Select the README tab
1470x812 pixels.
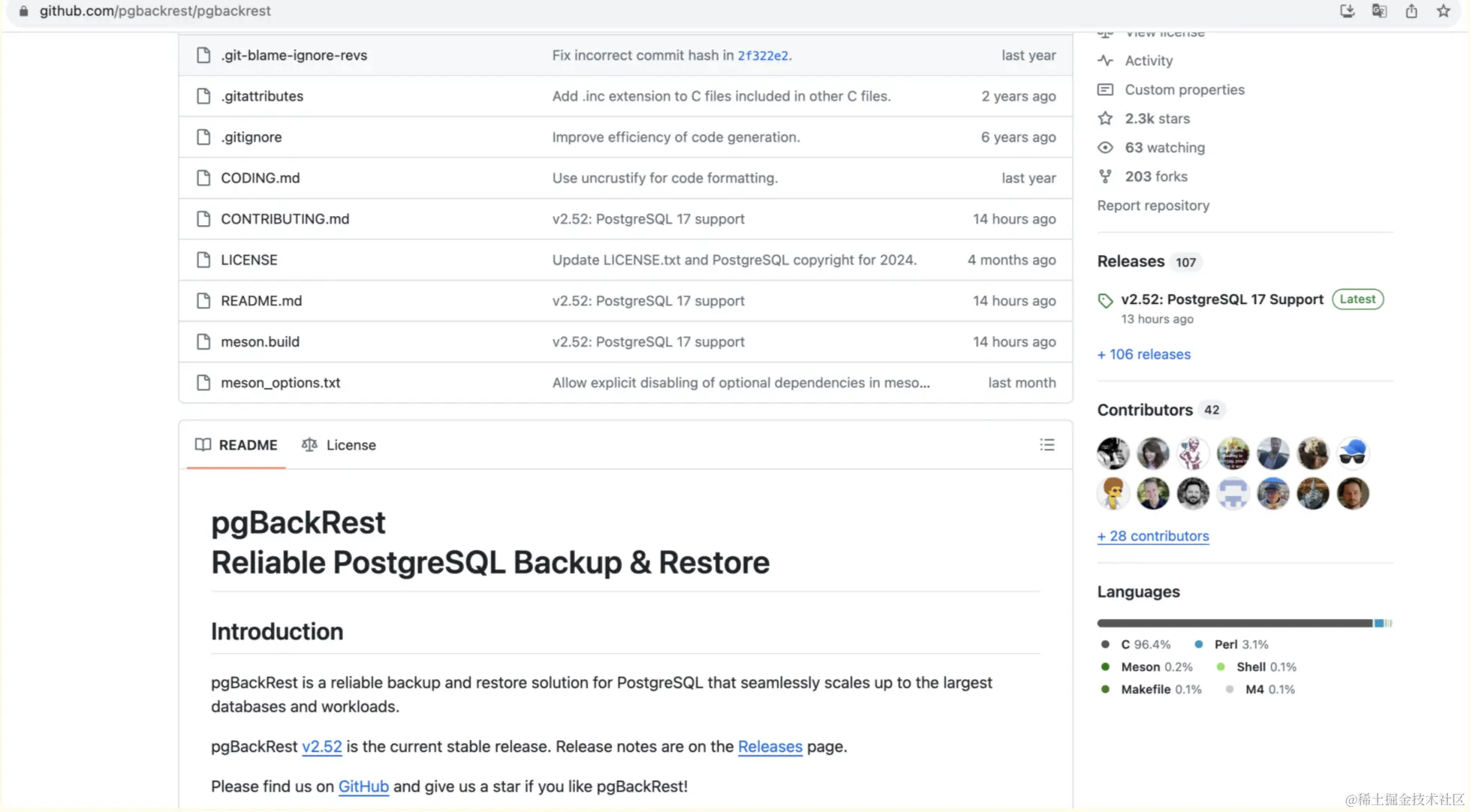(x=236, y=445)
